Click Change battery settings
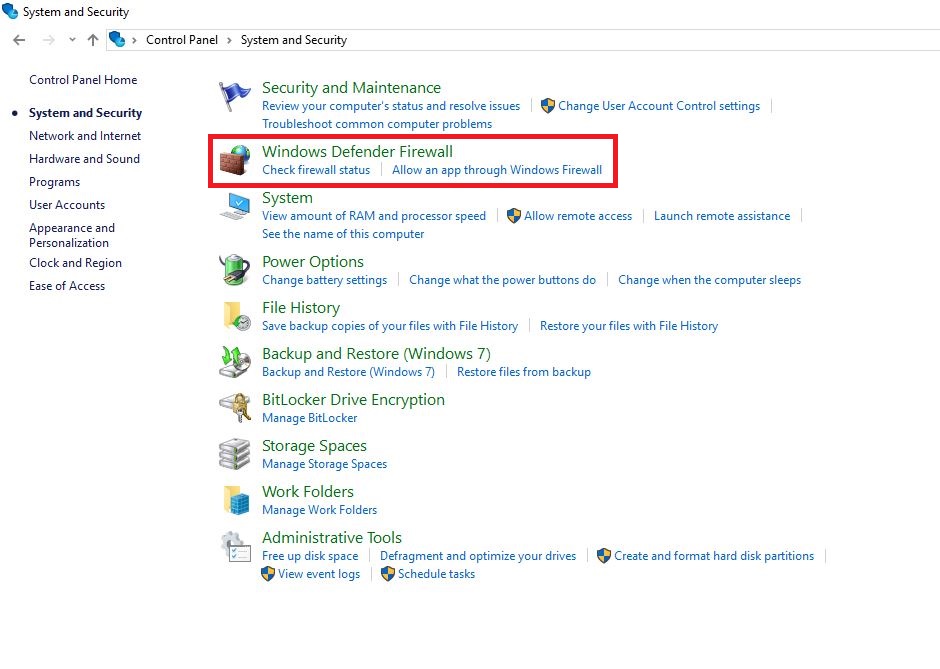 pyautogui.click(x=324, y=280)
